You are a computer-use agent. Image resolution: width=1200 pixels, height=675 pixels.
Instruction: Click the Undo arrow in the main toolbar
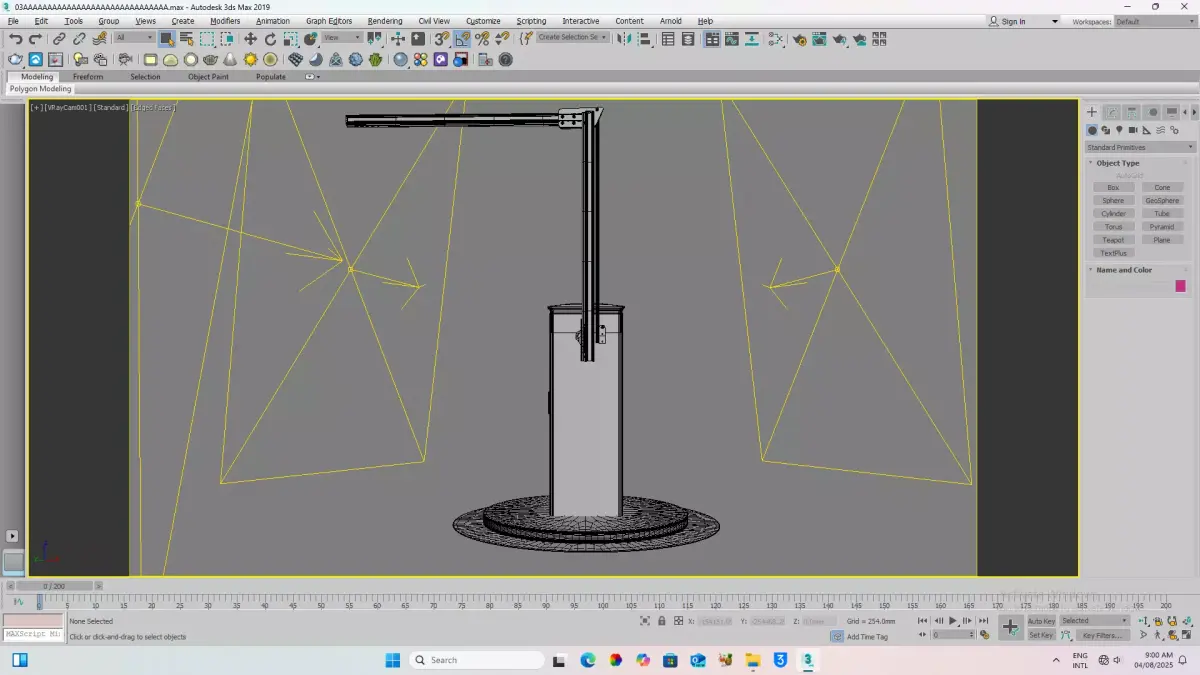(x=16, y=39)
